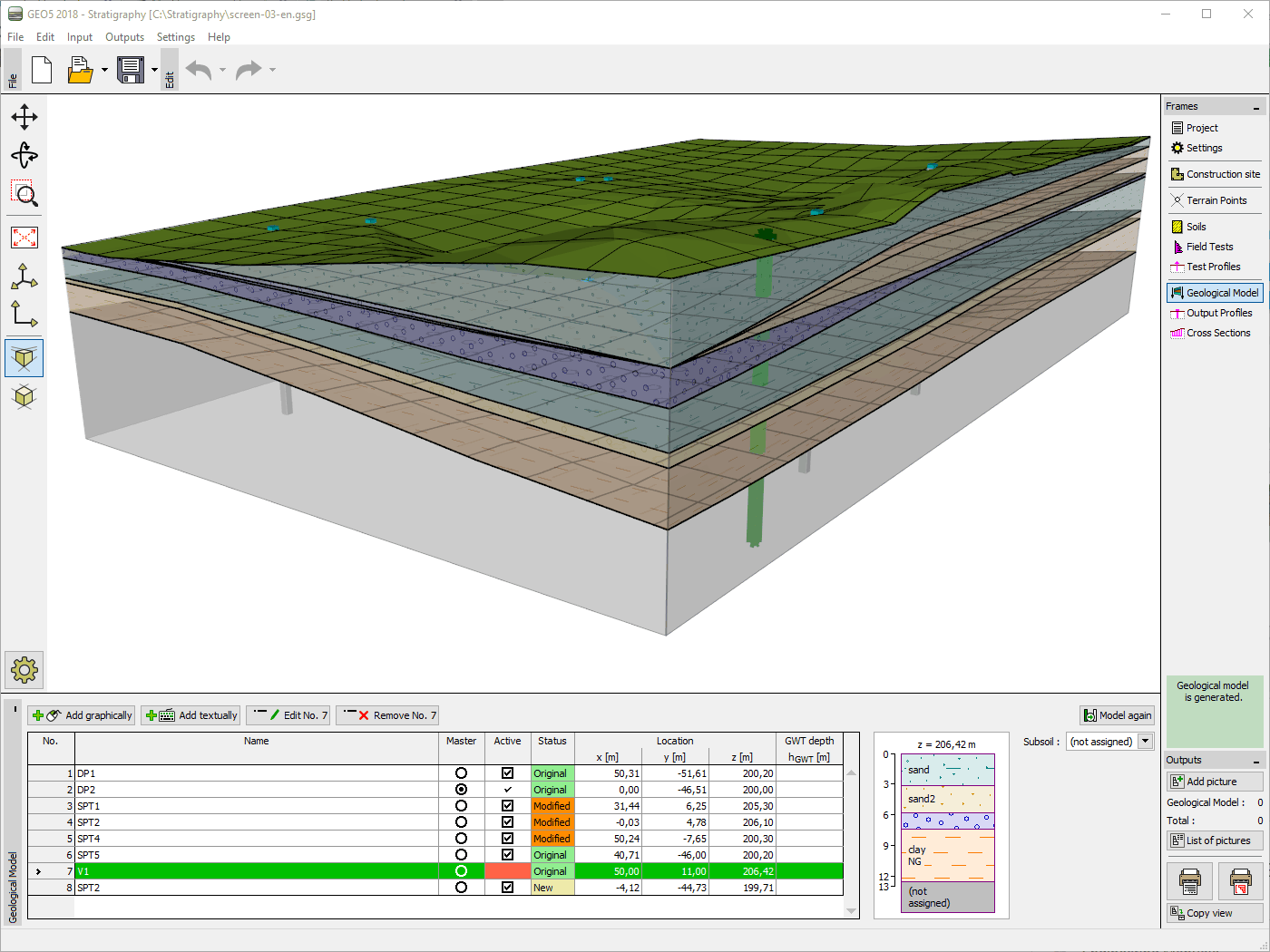Open visualization settings via gear icon
Screen dimensions: 1270x952
coord(24,670)
